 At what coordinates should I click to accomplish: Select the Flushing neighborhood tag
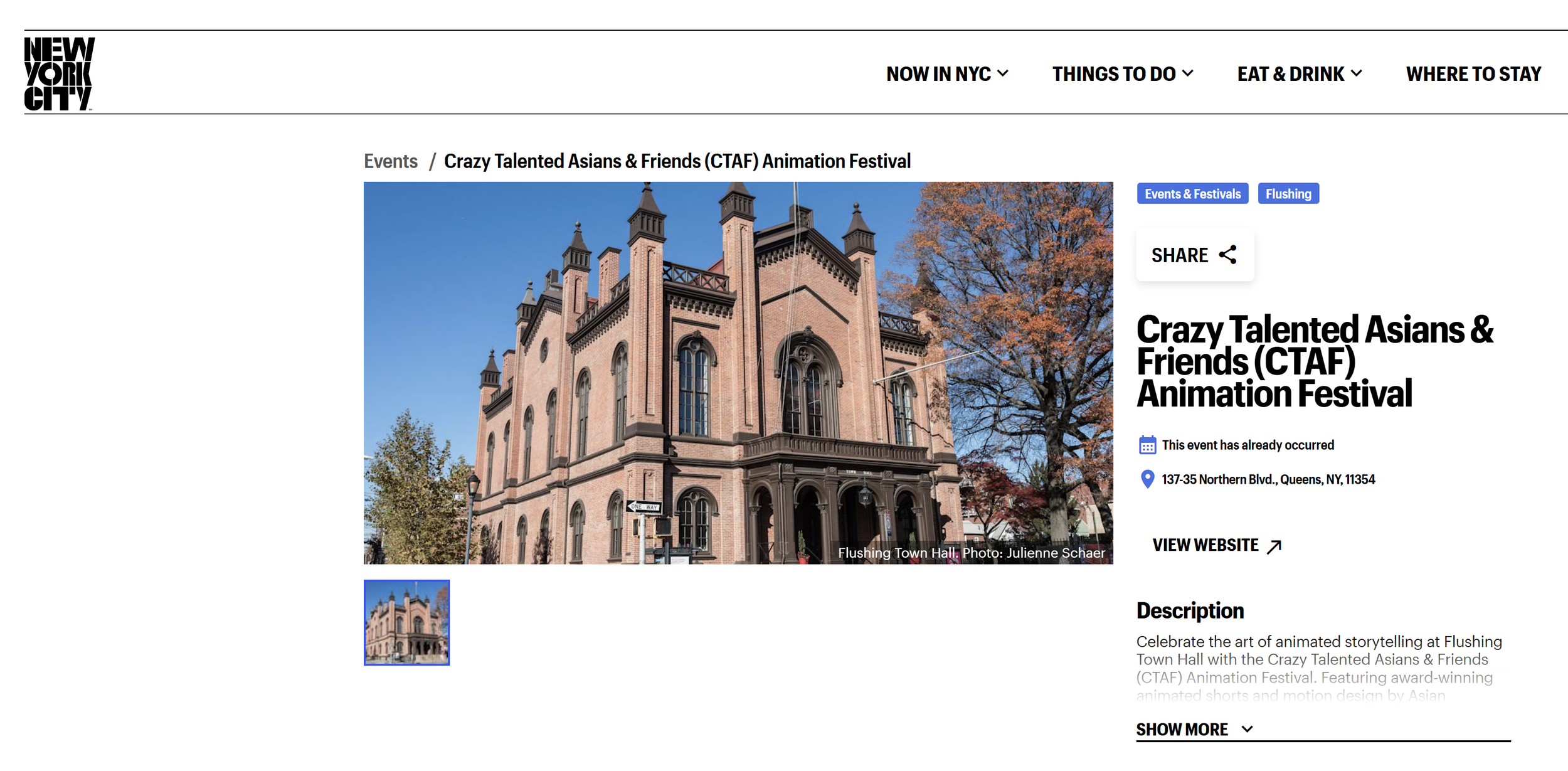click(1288, 194)
